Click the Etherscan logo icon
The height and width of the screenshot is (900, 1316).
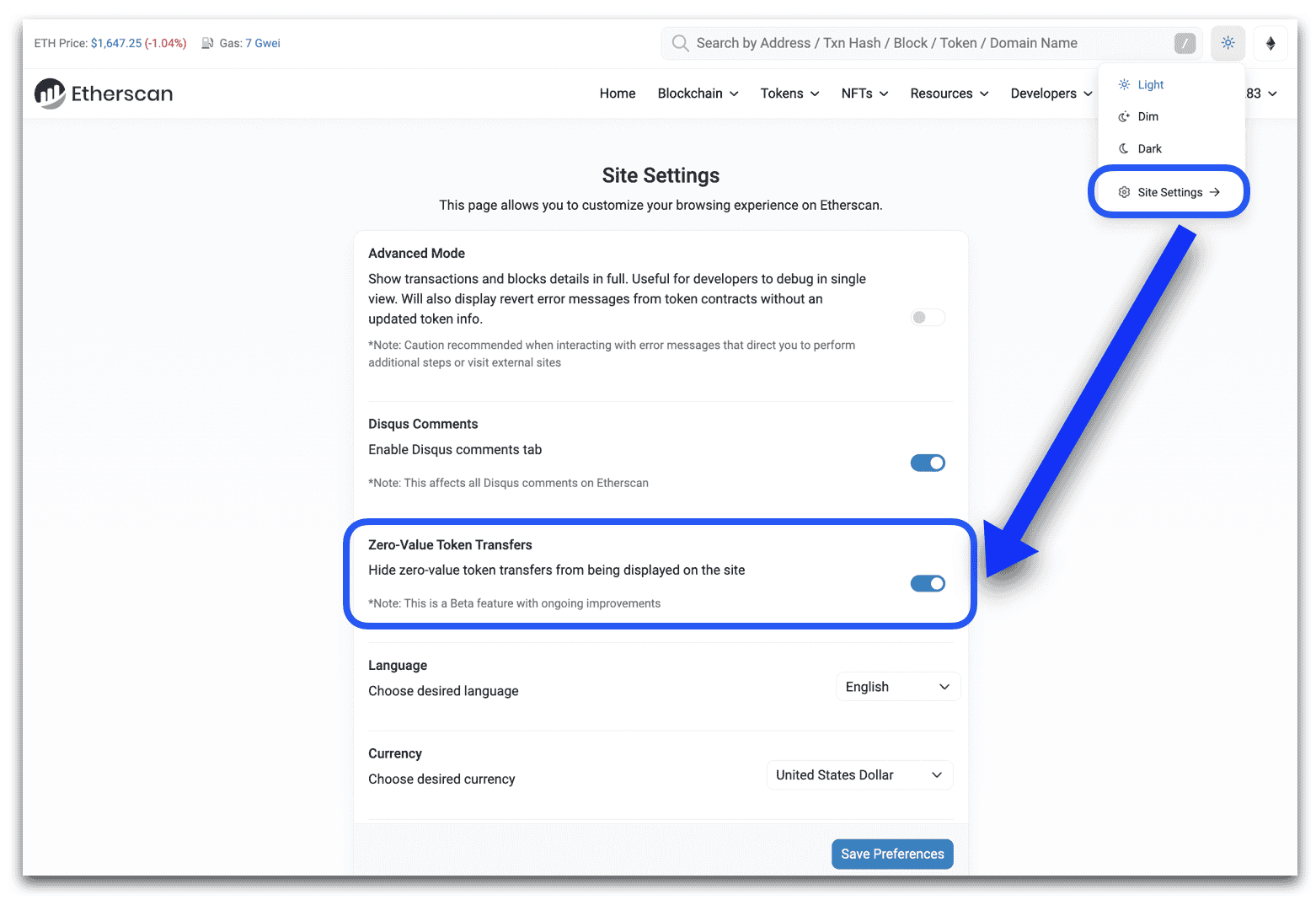point(50,94)
